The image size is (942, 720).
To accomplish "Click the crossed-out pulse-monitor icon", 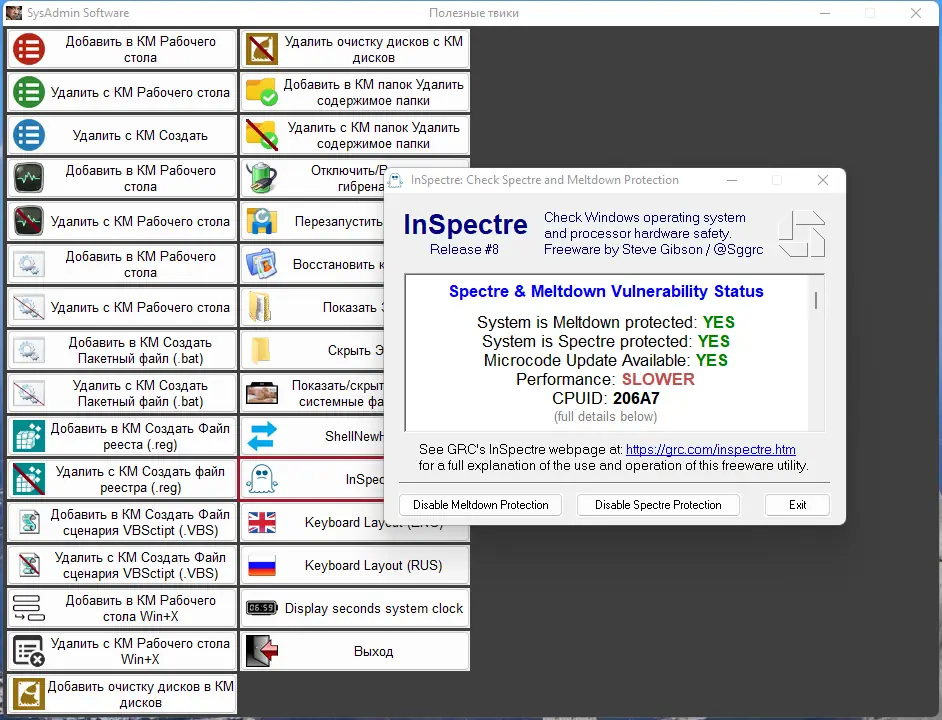I will [x=29, y=221].
